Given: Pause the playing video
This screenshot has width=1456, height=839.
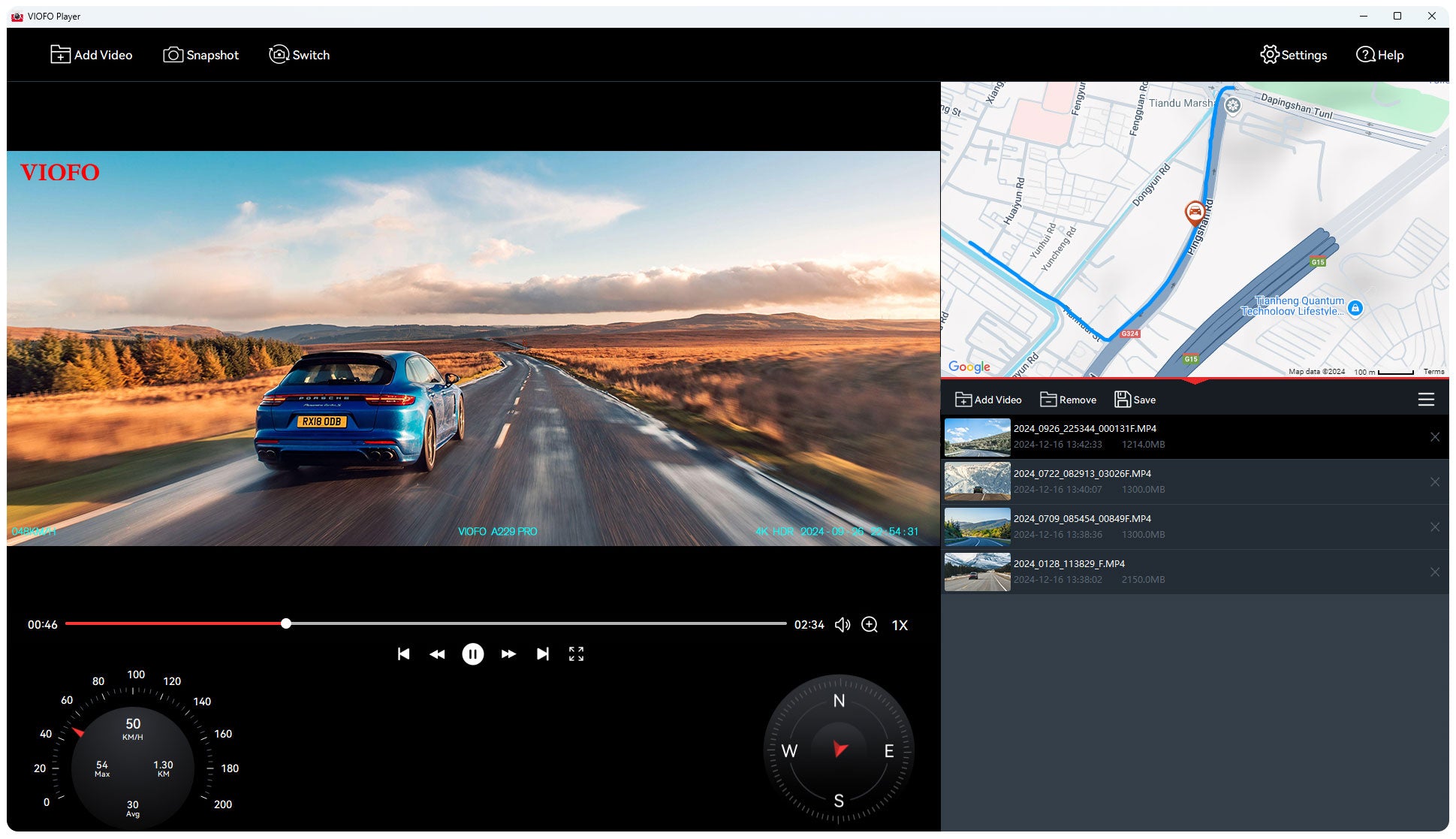Looking at the screenshot, I should (472, 654).
